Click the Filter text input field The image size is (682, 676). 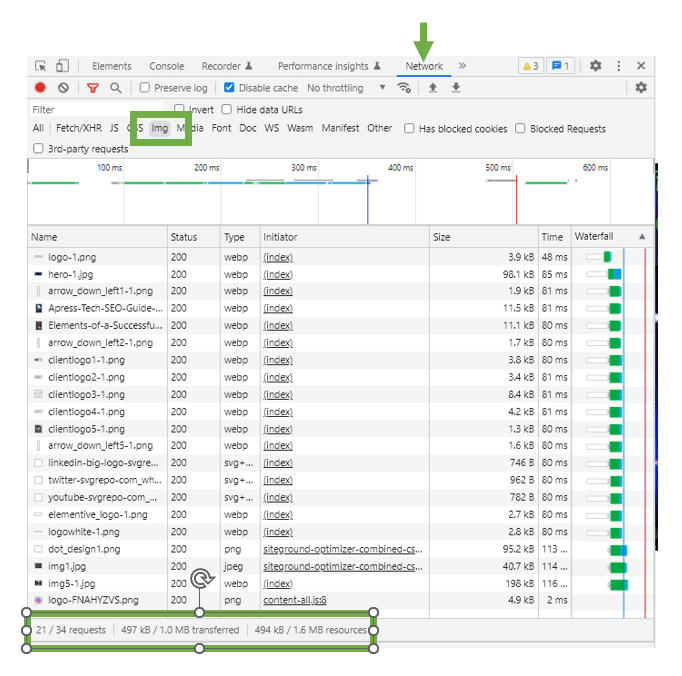coord(97,110)
